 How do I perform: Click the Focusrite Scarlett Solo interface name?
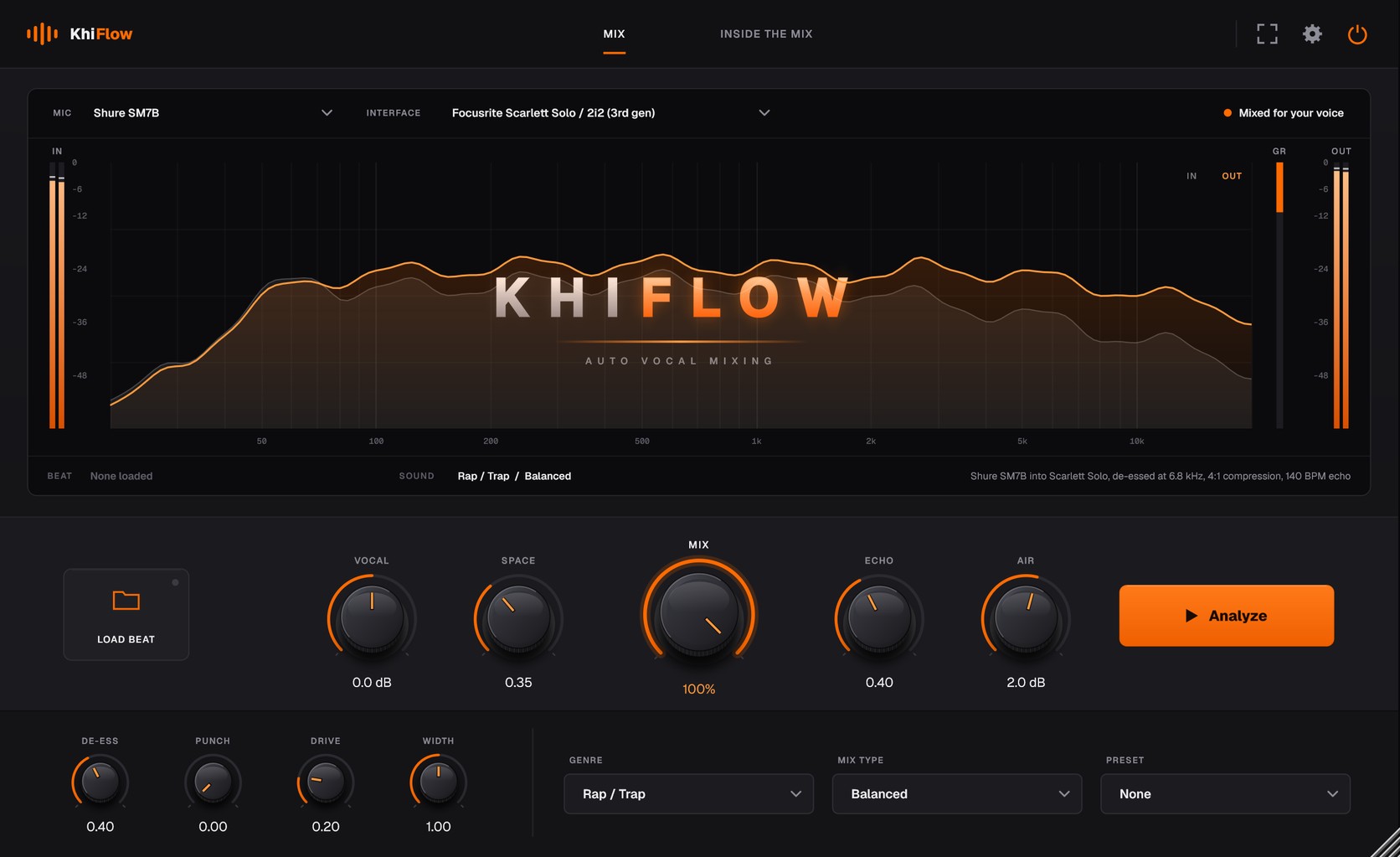tap(553, 113)
